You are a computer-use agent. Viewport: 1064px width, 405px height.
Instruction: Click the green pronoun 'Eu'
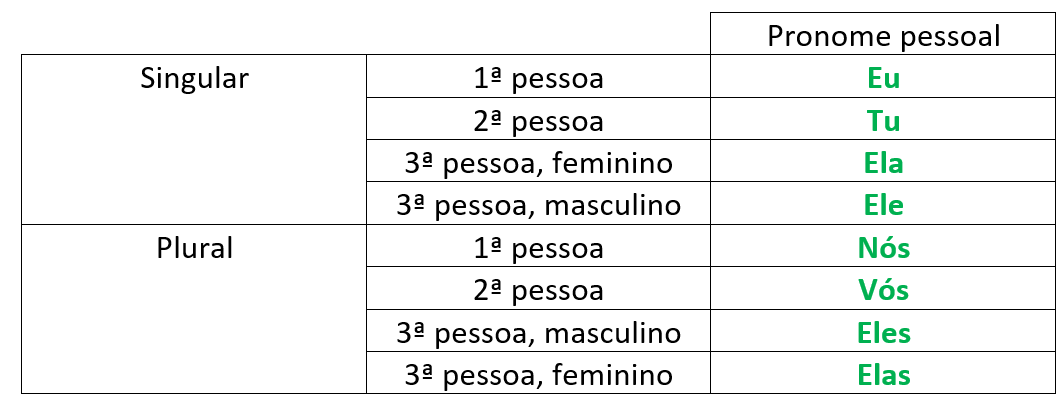tap(884, 79)
